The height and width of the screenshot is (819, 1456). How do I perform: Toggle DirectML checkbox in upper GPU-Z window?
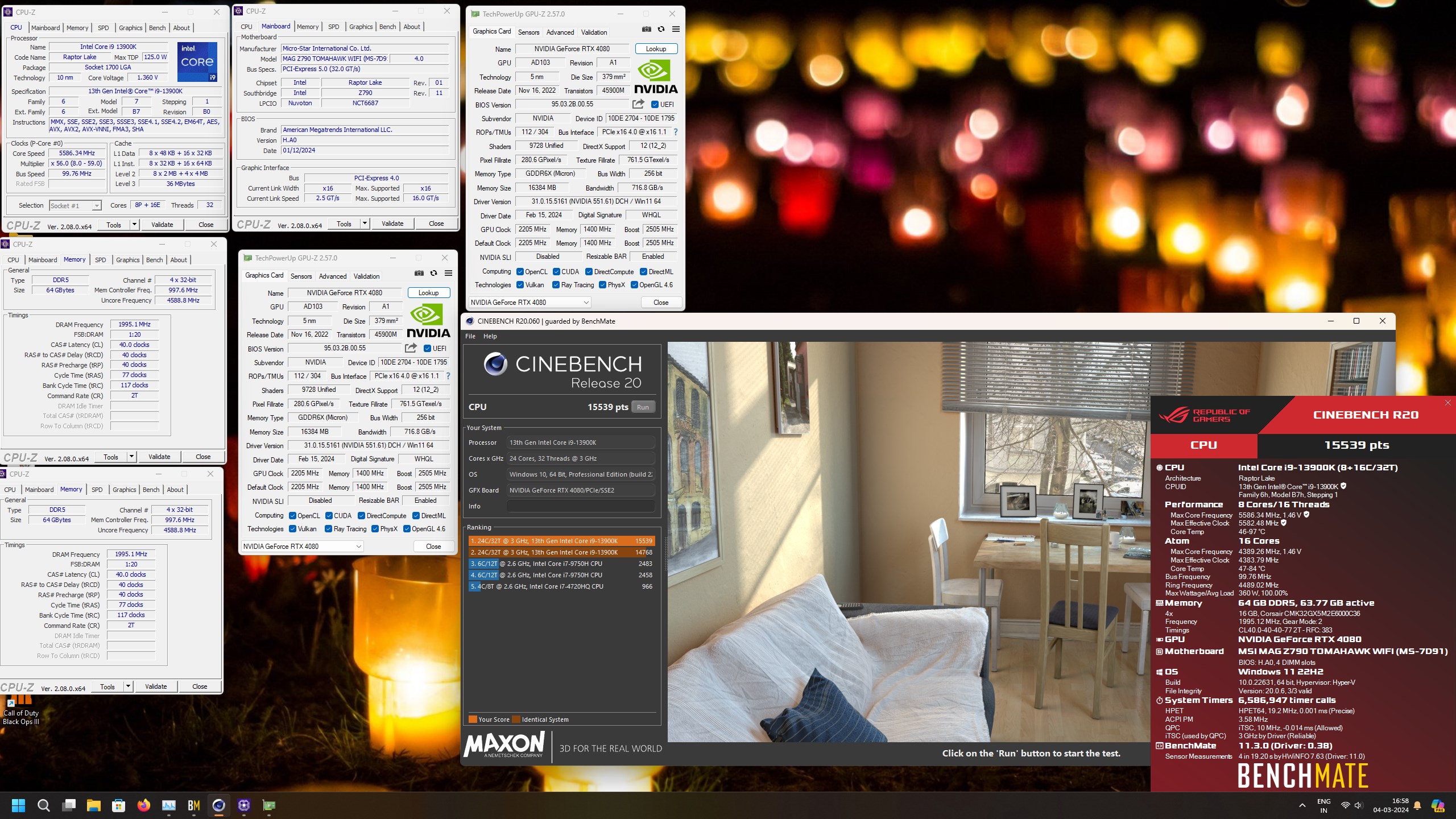point(643,272)
